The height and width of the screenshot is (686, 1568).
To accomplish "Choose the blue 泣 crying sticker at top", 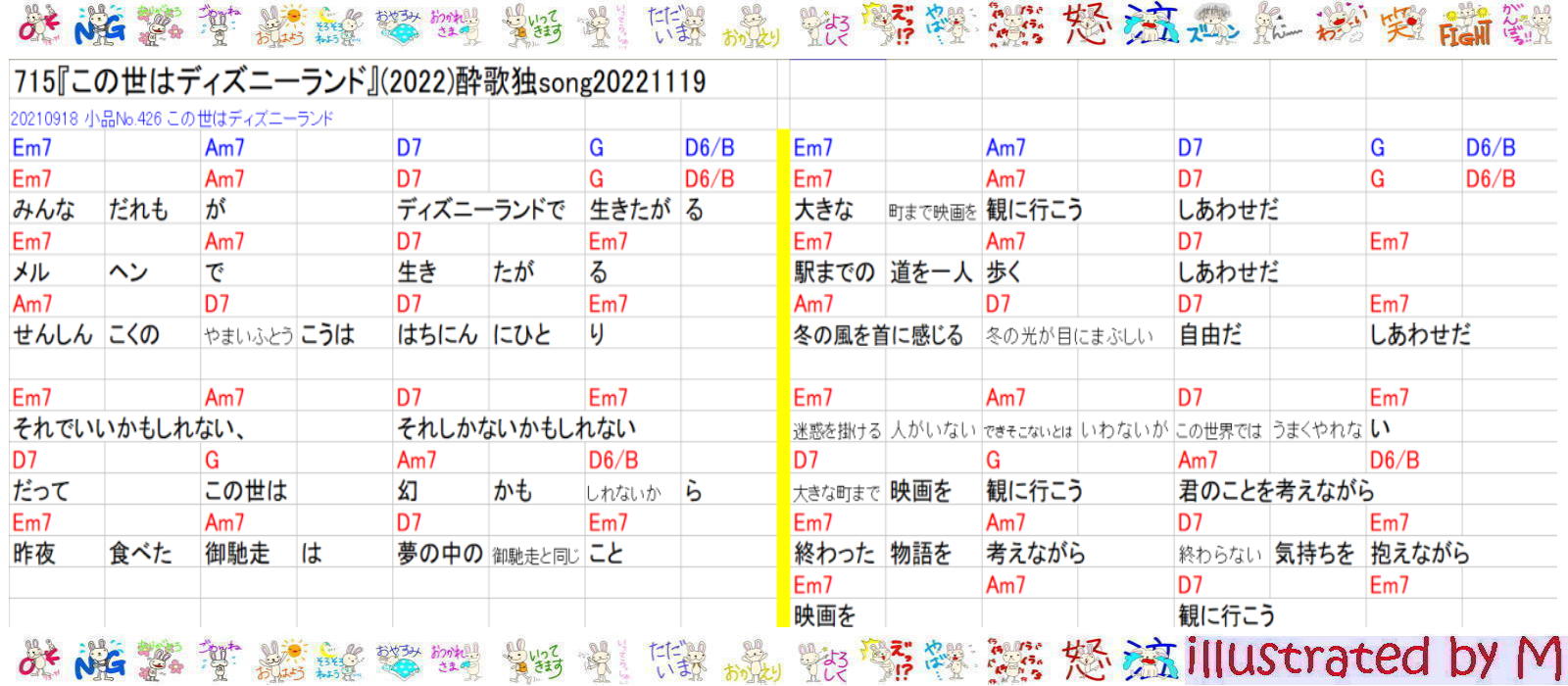I will tap(1149, 25).
